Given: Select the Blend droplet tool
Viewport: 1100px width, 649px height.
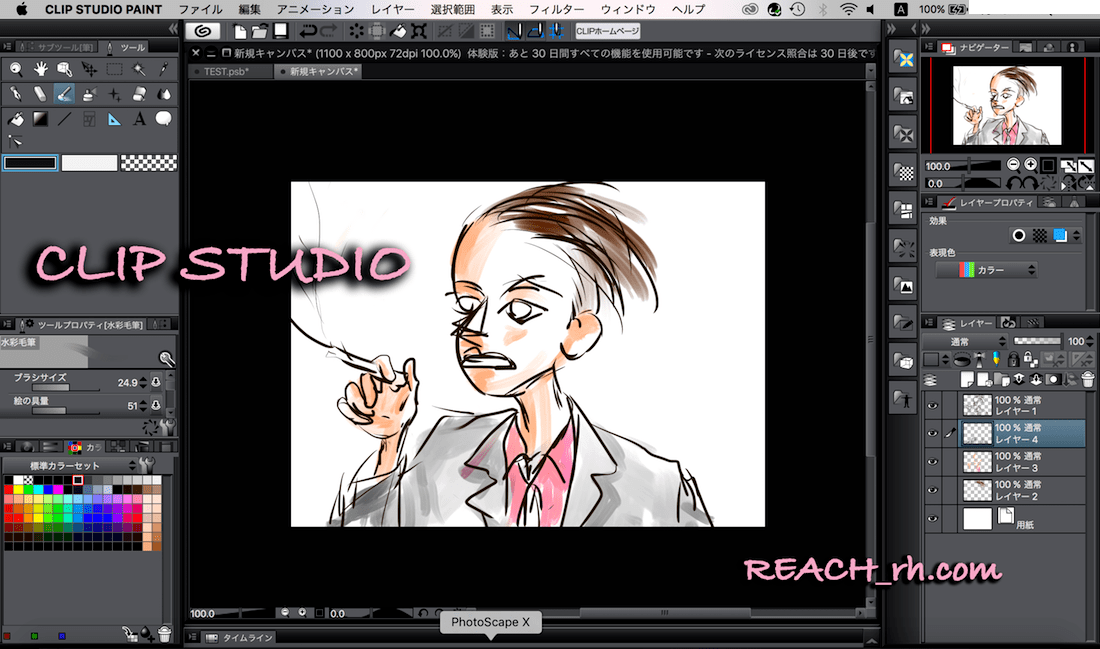Looking at the screenshot, I should pos(163,94).
